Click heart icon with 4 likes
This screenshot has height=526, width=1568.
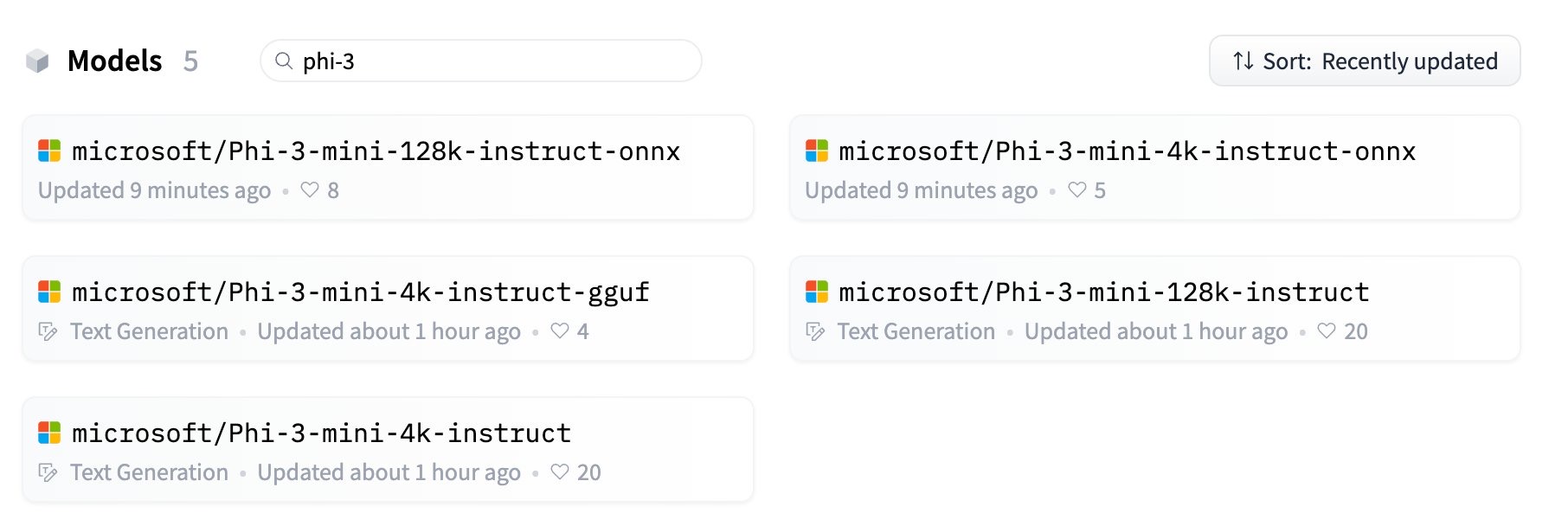(x=560, y=330)
